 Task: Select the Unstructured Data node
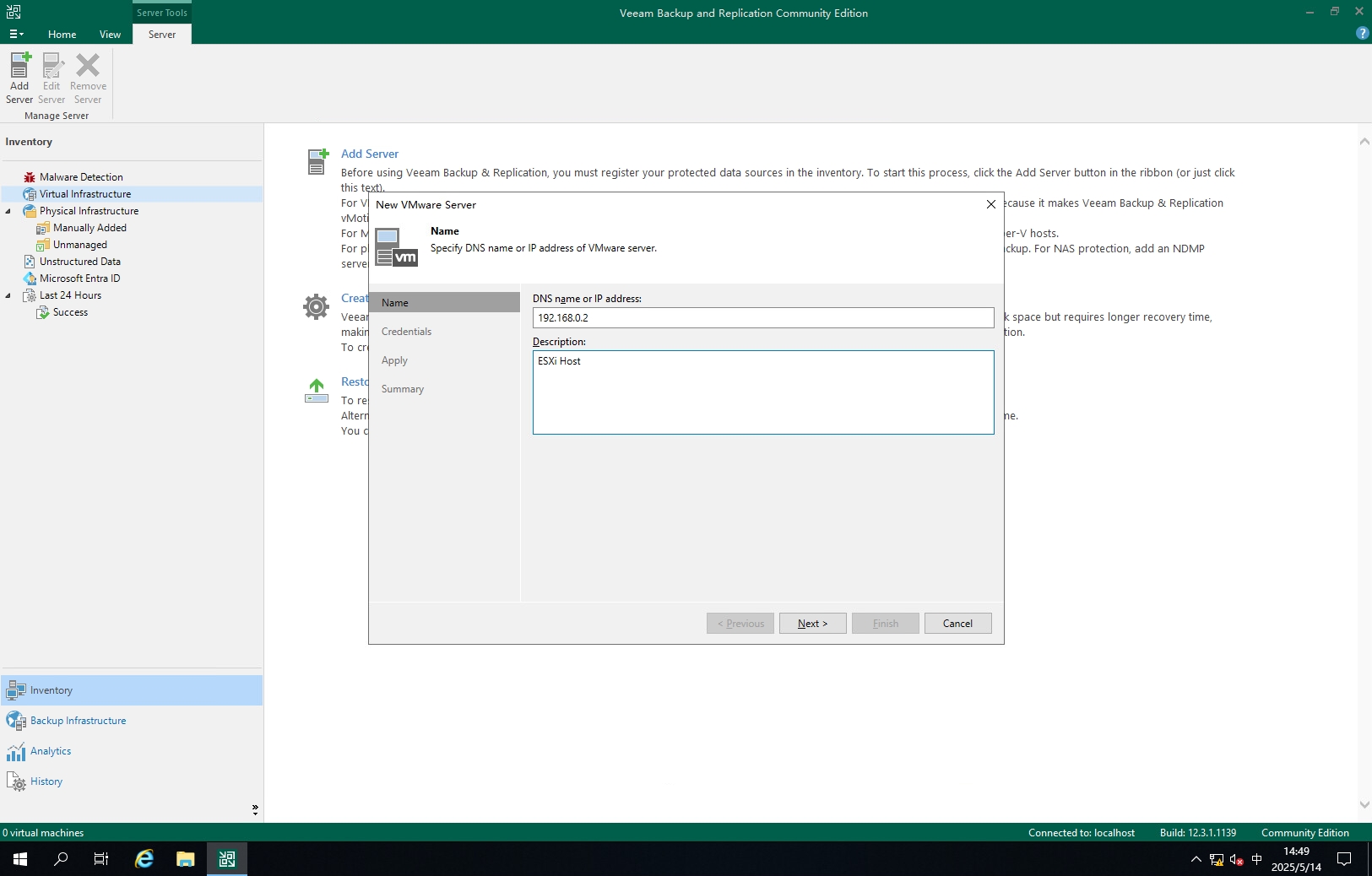[79, 262]
